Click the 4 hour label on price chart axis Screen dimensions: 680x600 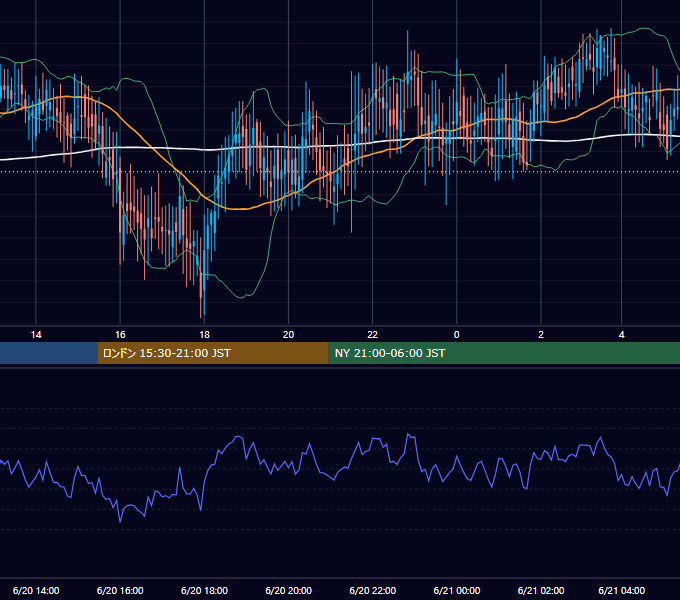click(x=621, y=335)
